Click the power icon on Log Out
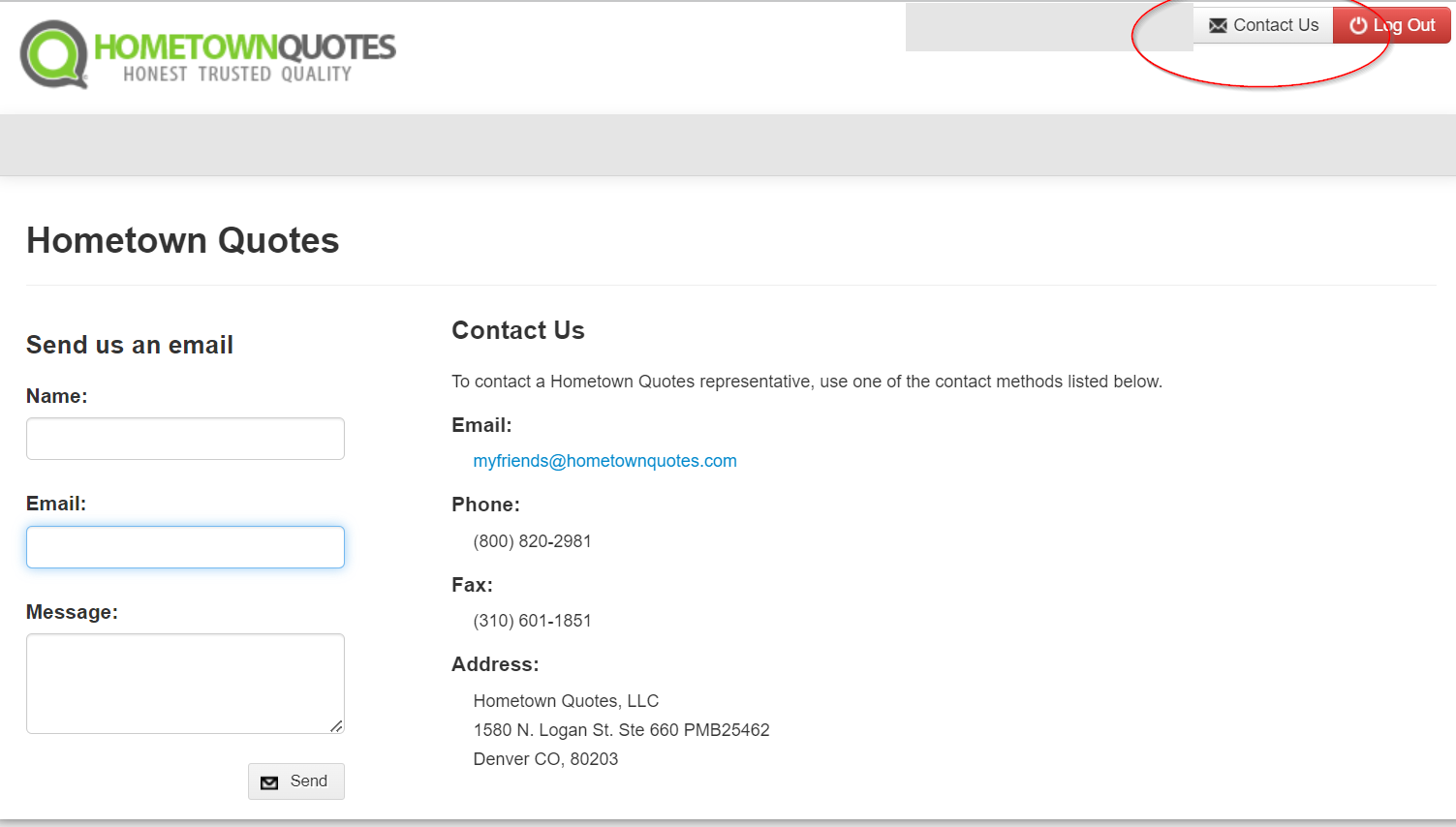 click(1358, 26)
